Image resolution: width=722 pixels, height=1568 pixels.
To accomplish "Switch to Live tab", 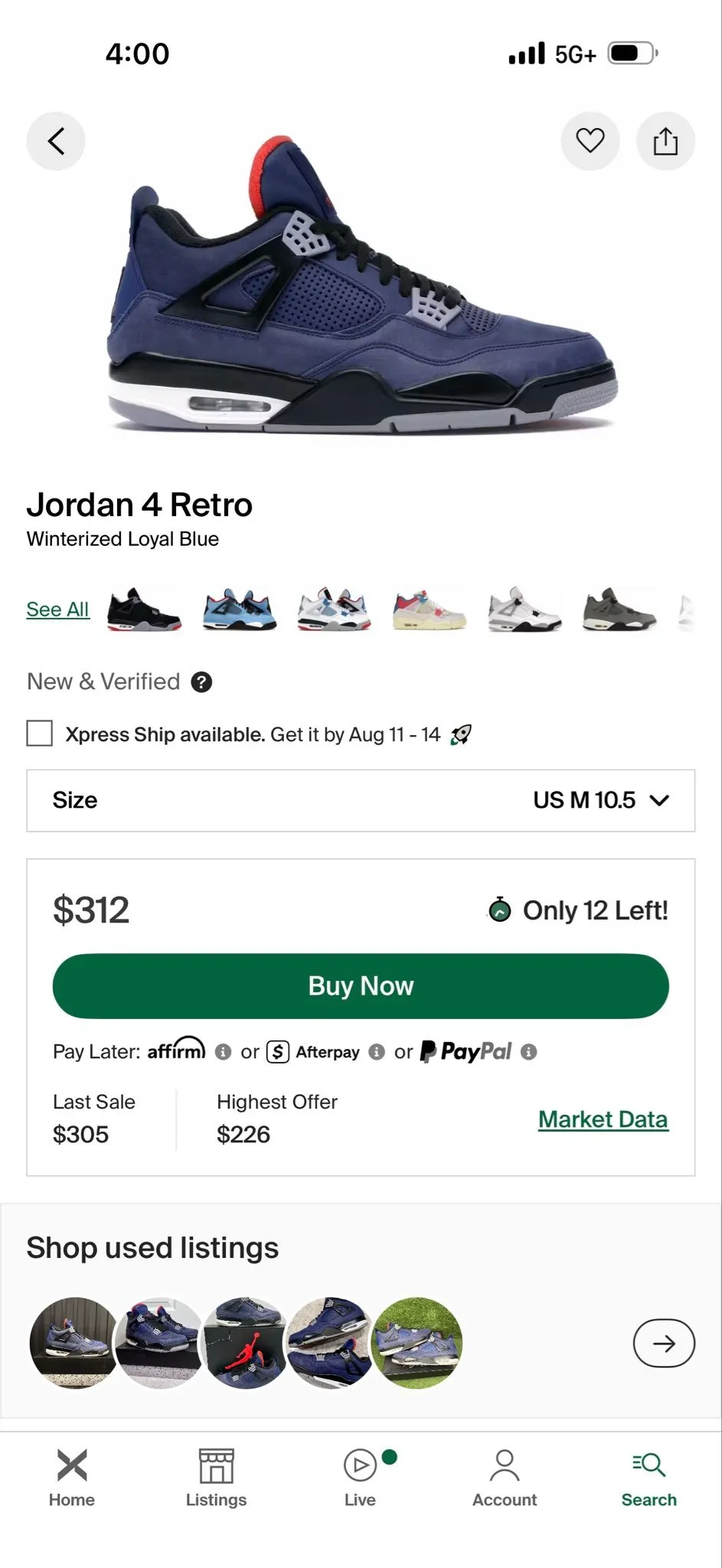I will click(361, 1478).
